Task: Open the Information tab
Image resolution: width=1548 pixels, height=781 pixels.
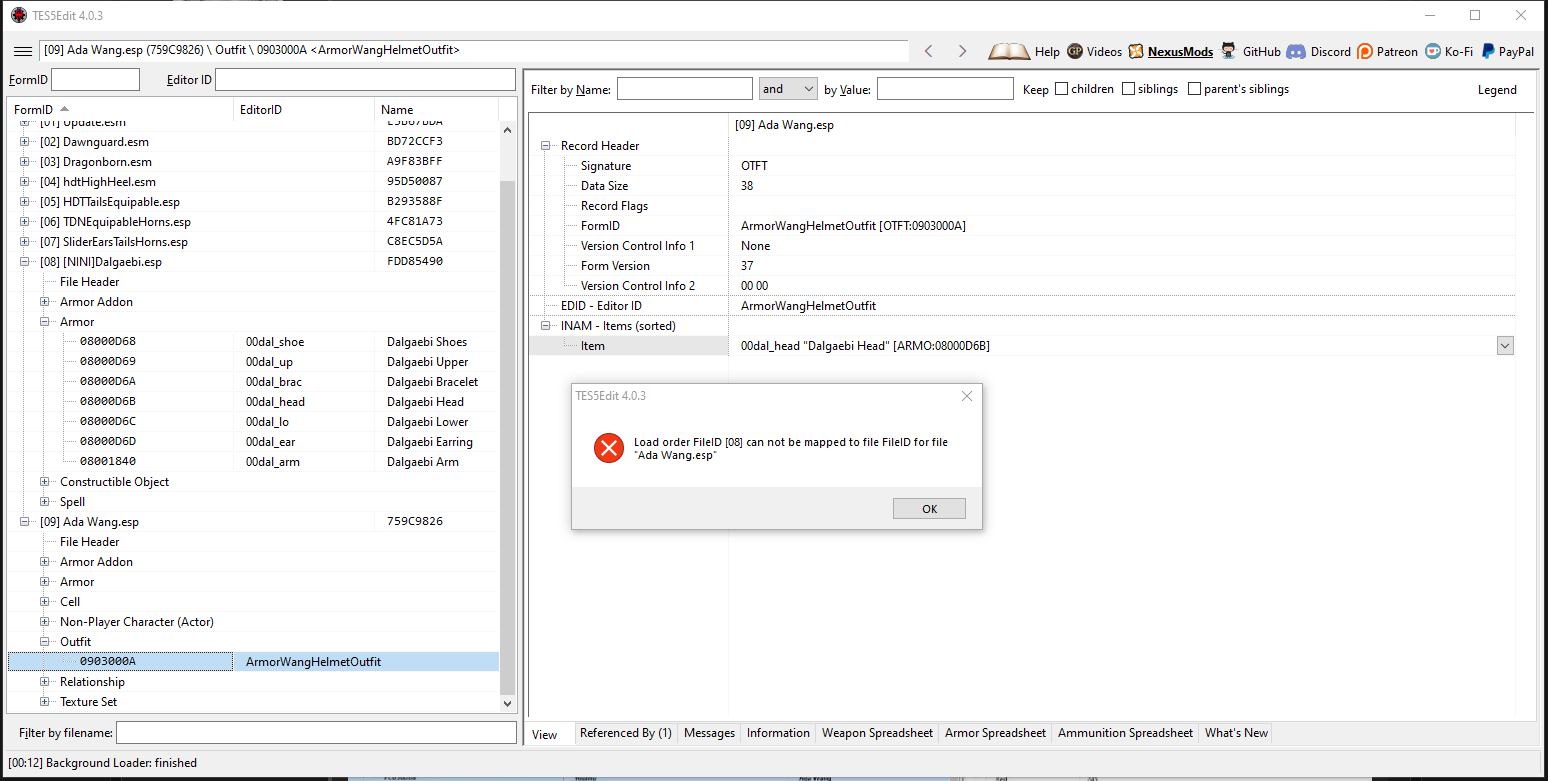Action: coord(778,733)
